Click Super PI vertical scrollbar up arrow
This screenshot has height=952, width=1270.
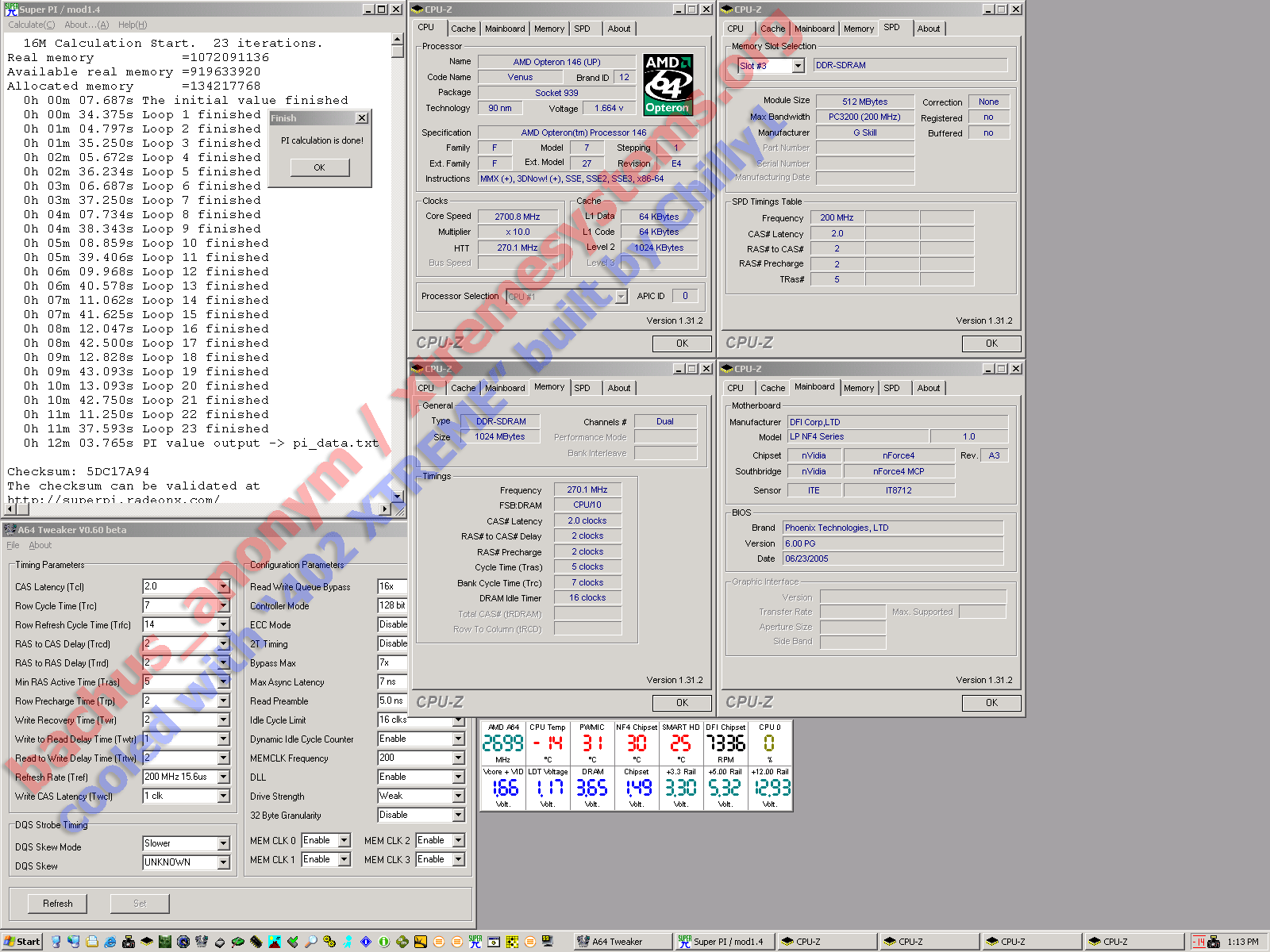[x=398, y=39]
